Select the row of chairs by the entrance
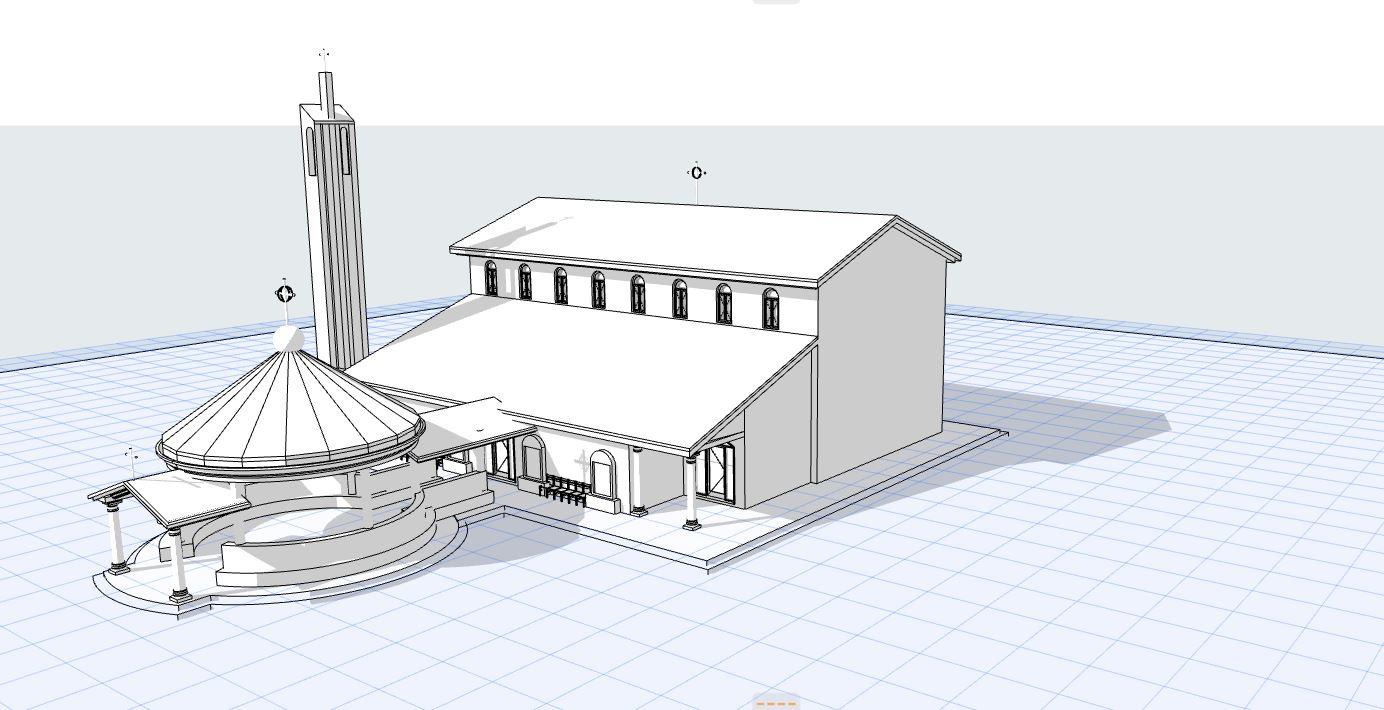This screenshot has height=710, width=1384. 562,489
